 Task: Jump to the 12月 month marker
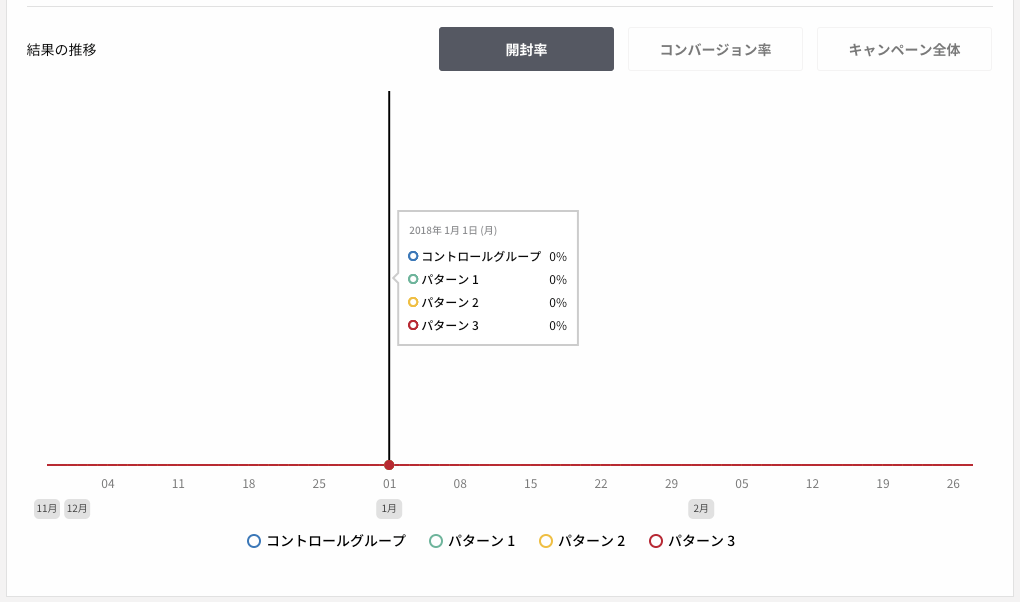pyautogui.click(x=77, y=508)
